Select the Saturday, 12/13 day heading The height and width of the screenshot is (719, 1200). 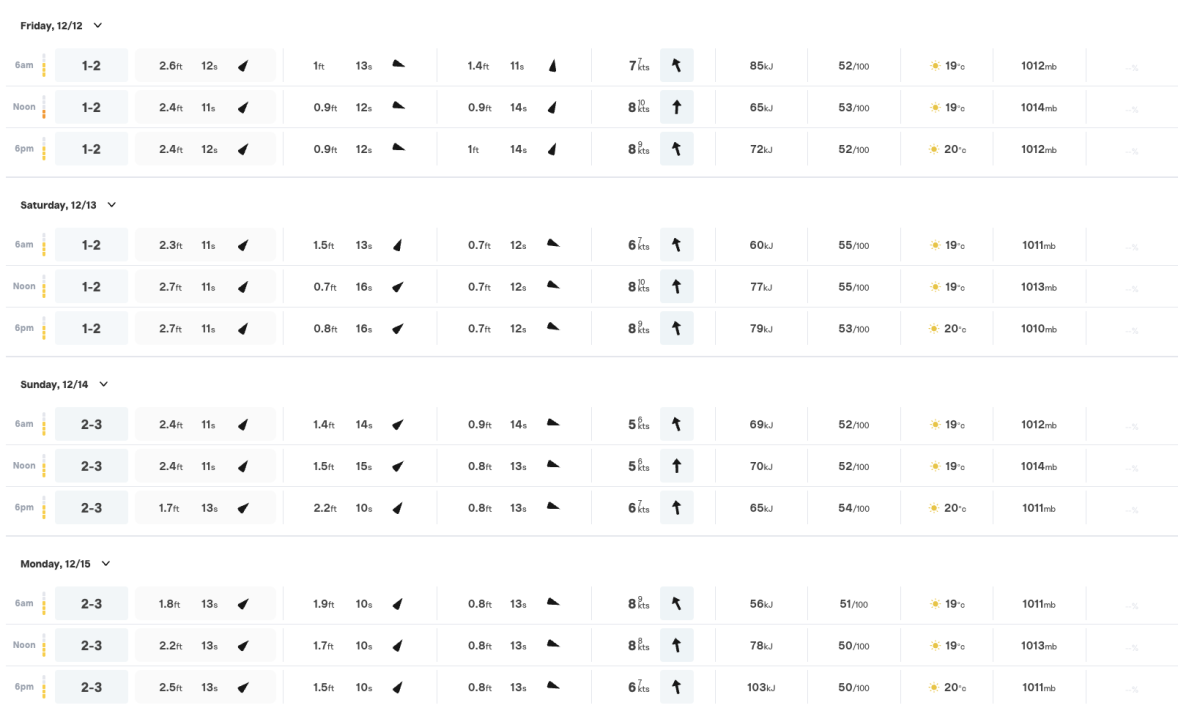(58, 205)
